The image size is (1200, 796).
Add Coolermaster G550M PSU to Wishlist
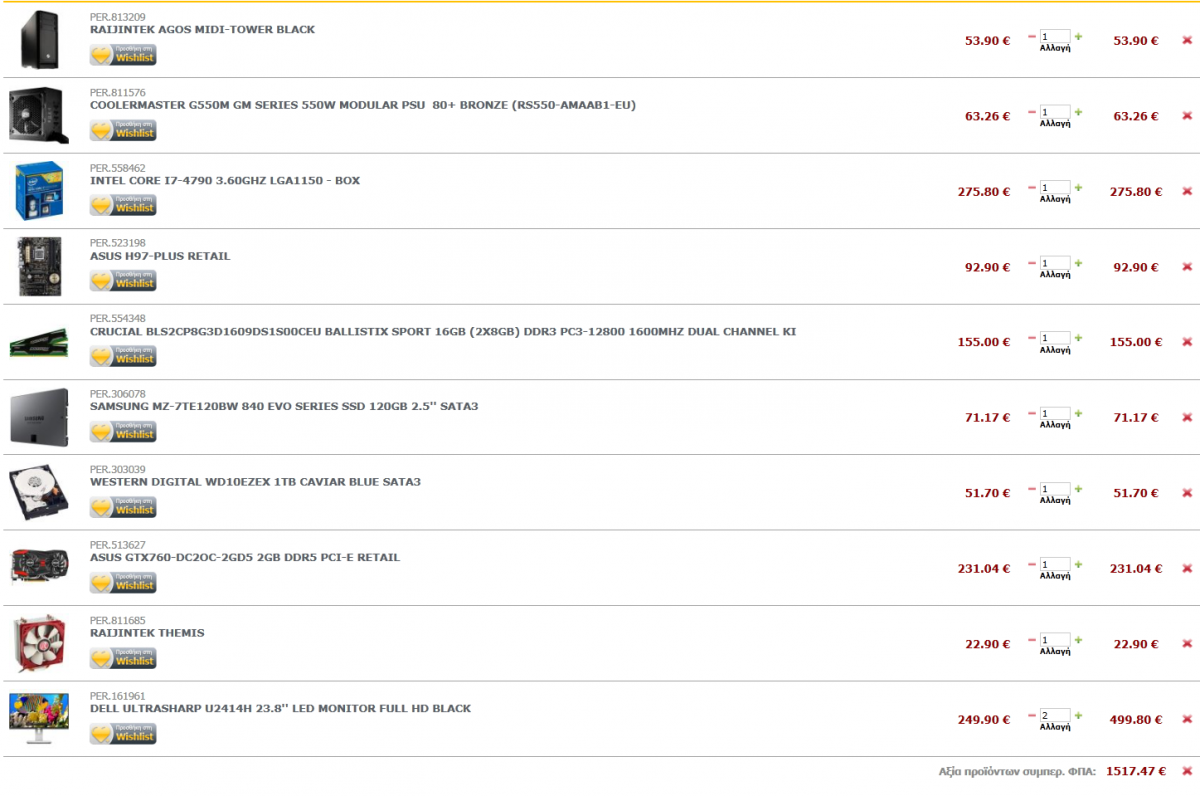[123, 130]
